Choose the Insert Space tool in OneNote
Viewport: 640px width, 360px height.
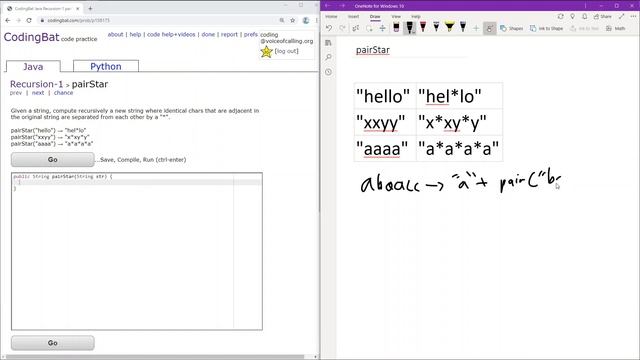pyautogui.click(x=369, y=28)
